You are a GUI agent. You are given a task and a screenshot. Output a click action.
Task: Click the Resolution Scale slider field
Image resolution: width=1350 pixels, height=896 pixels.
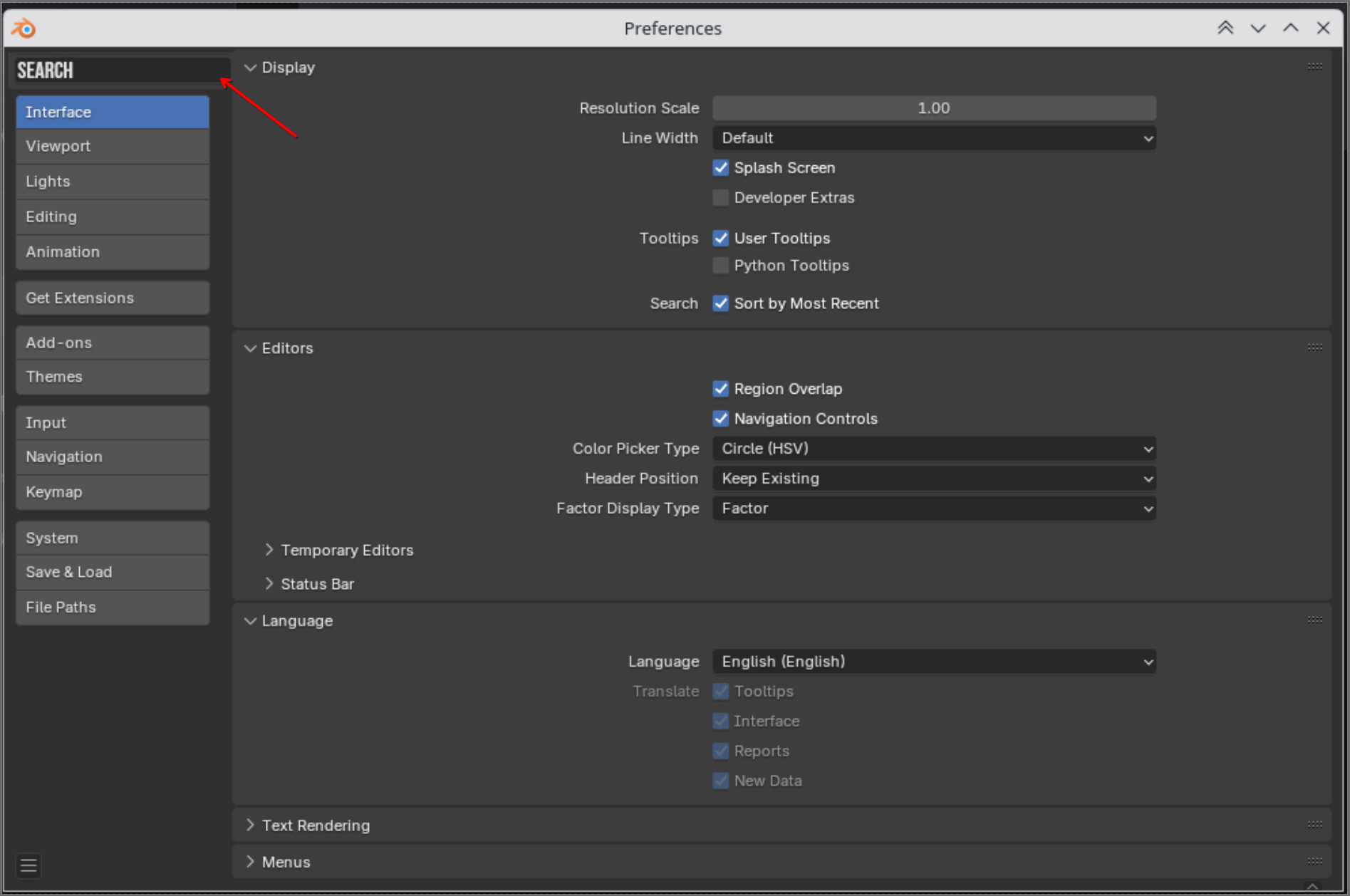coord(934,108)
